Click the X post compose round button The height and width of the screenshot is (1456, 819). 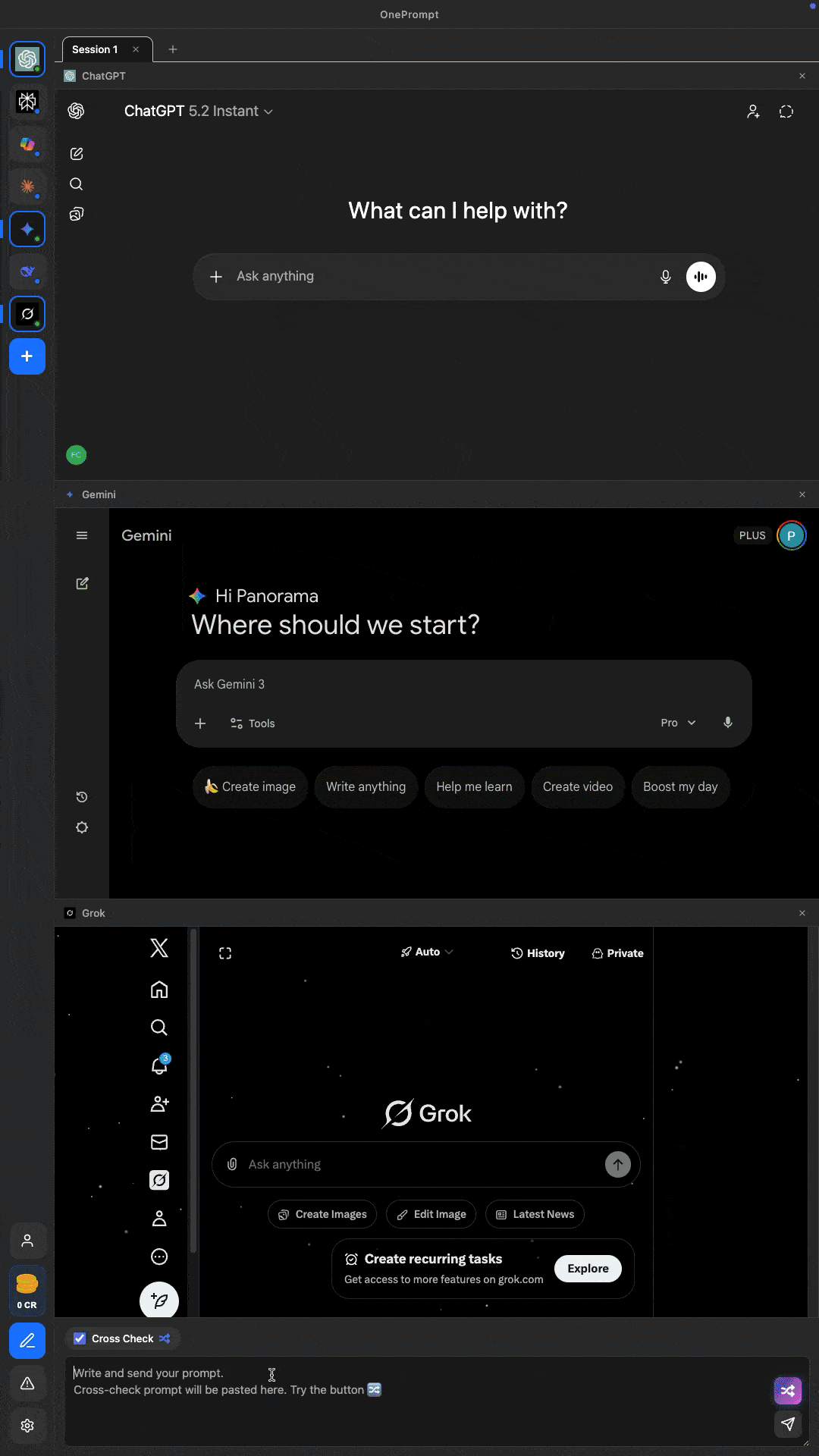(x=159, y=1301)
